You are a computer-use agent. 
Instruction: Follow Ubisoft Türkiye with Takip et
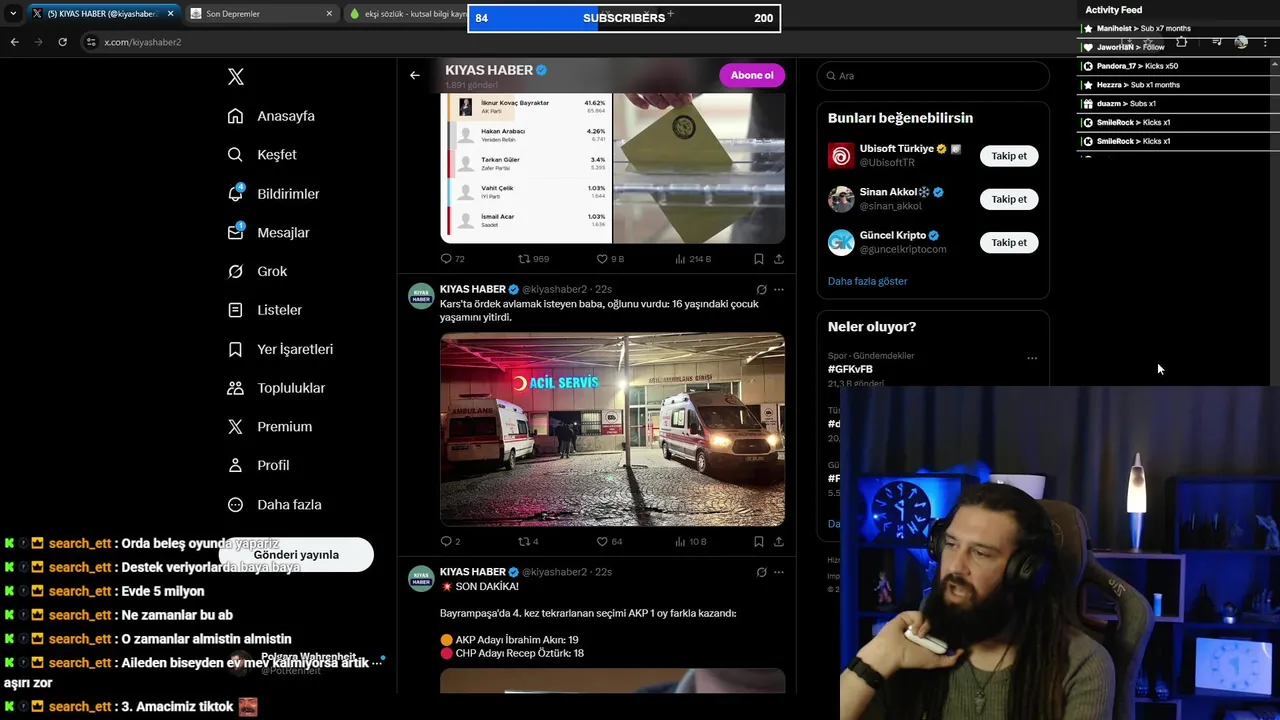(x=1009, y=156)
